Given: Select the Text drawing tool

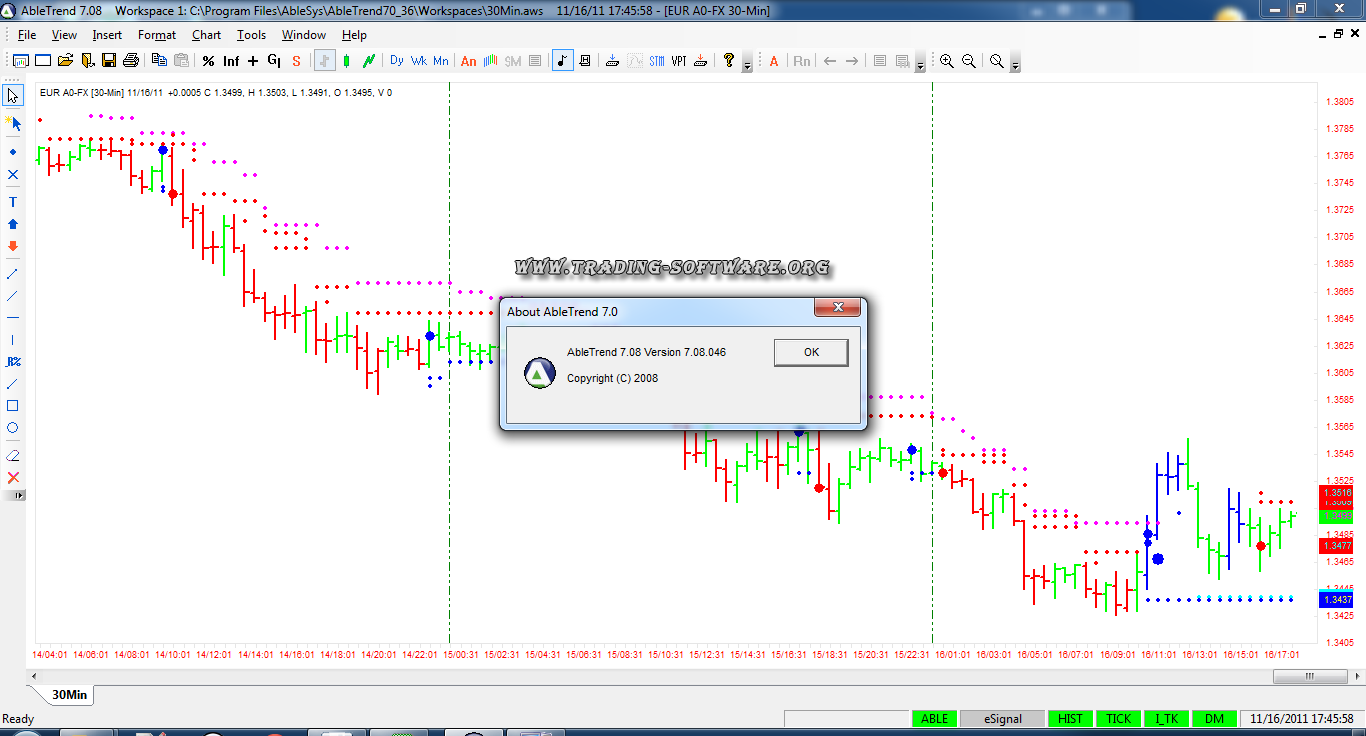Looking at the screenshot, I should [x=13, y=202].
